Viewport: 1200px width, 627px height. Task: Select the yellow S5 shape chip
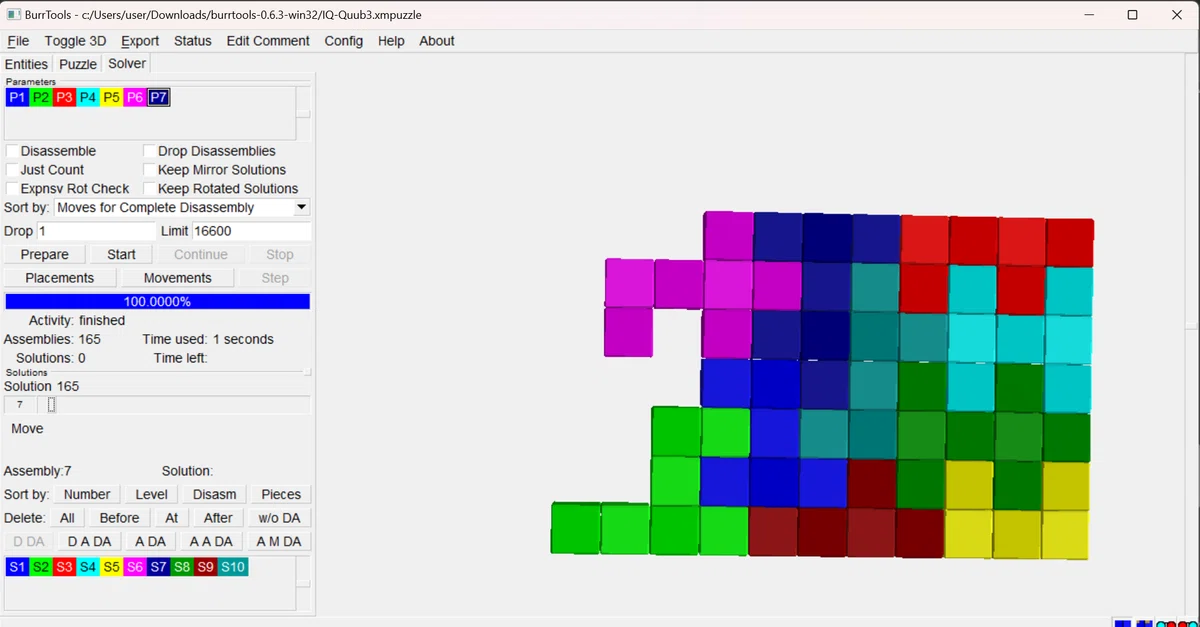pyautogui.click(x=112, y=567)
